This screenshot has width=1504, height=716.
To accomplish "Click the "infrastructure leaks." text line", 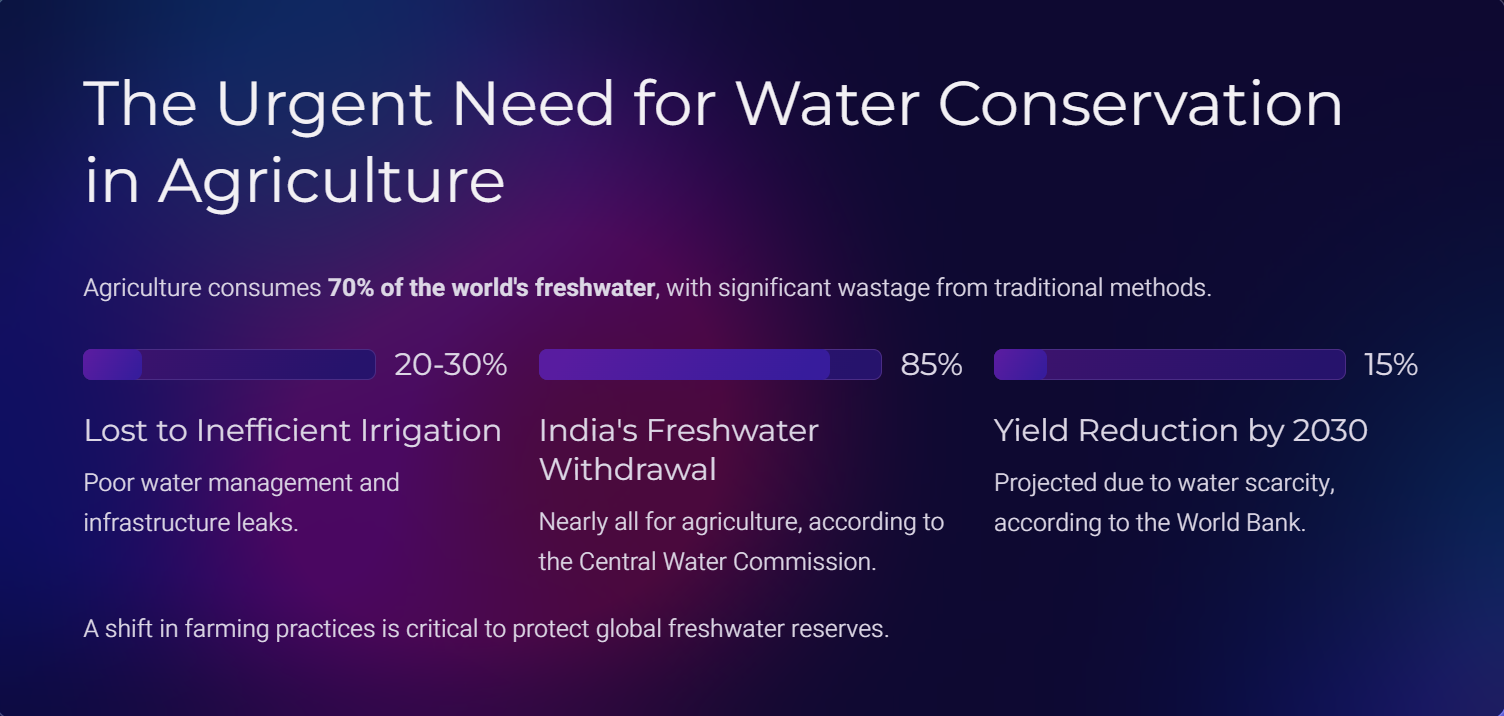I will click(191, 522).
